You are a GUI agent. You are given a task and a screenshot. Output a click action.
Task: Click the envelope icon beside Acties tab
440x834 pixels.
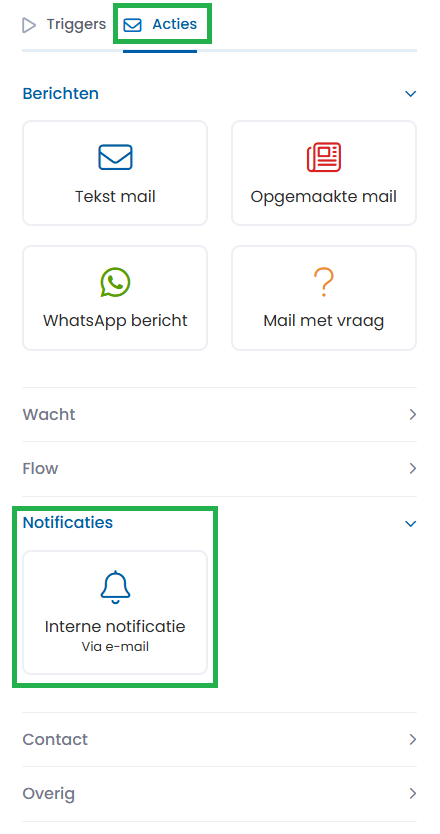(132, 25)
